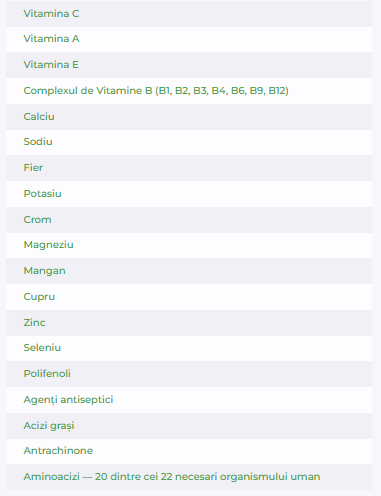Choose the Potasiu item
The image size is (381, 496).
189,194
